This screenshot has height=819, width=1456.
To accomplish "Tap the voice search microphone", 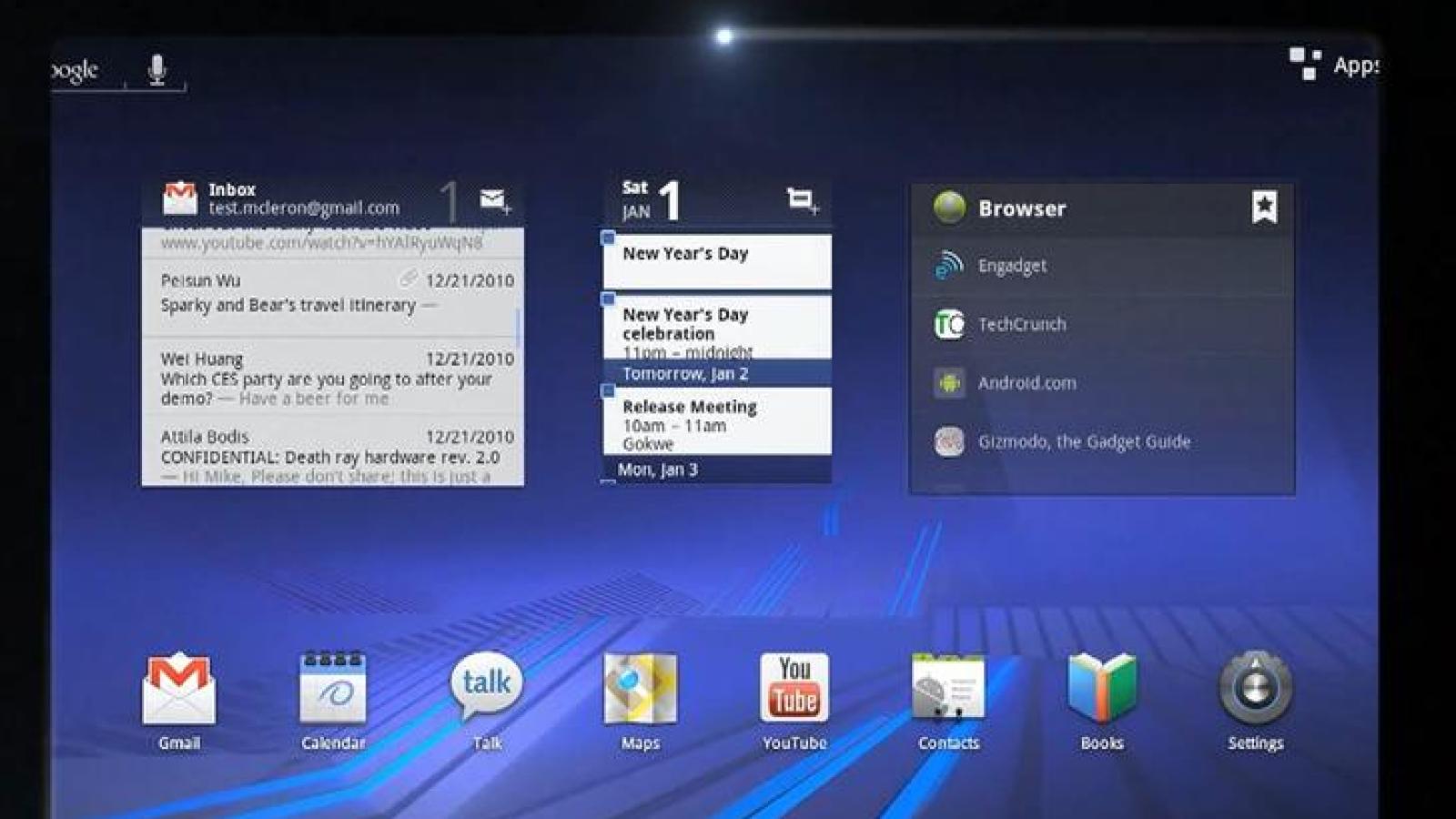I will pos(157,70).
